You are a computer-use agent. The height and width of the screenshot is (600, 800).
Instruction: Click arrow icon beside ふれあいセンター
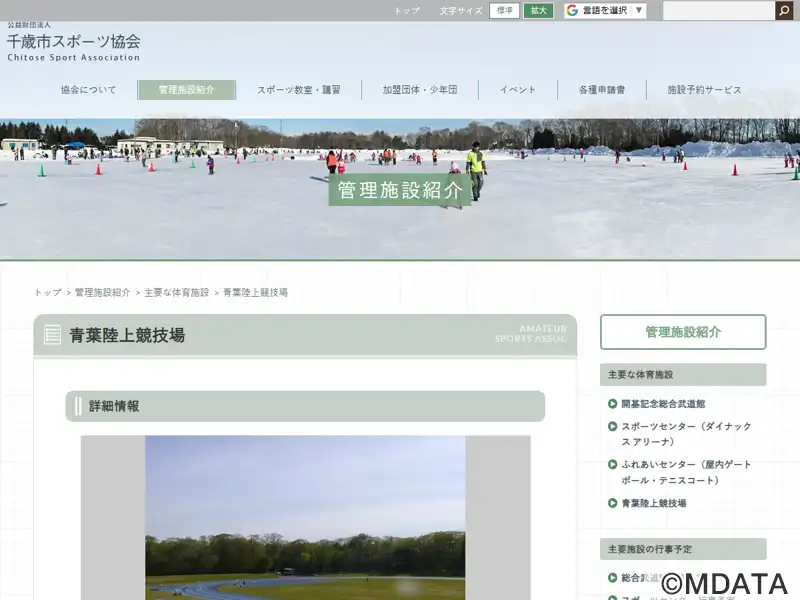pyautogui.click(x=612, y=465)
